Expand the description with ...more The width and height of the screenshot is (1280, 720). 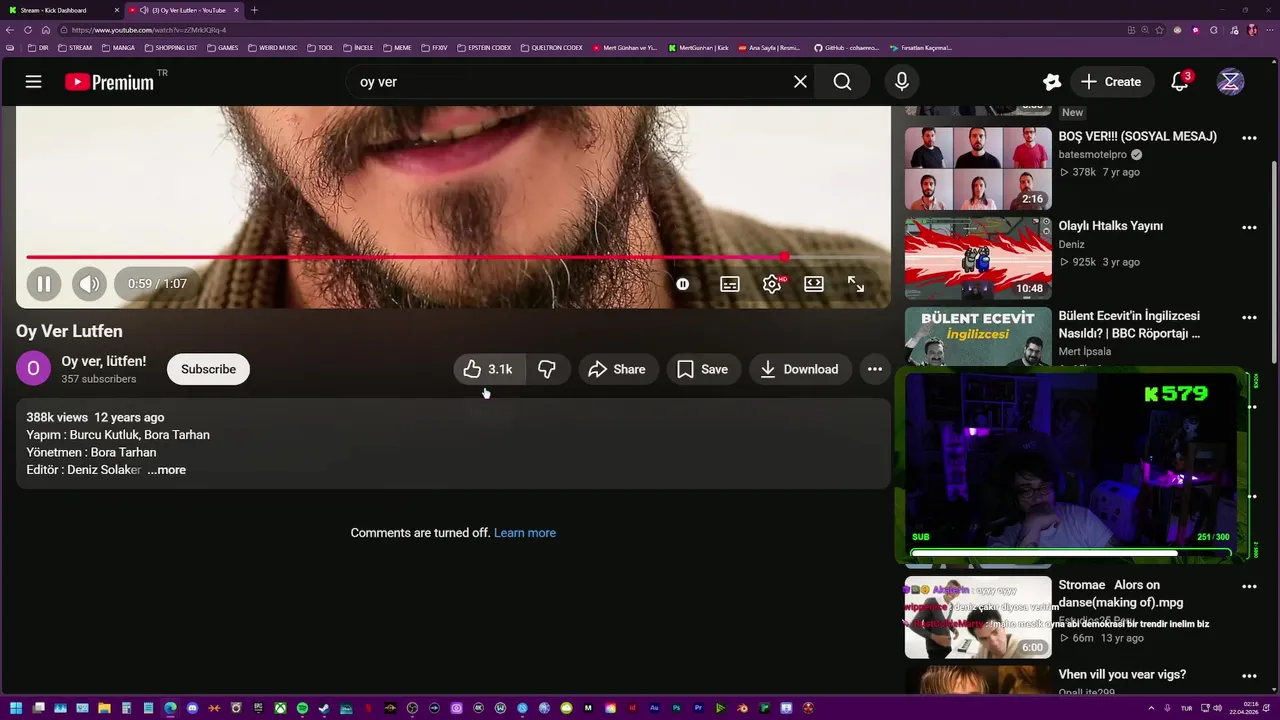166,470
